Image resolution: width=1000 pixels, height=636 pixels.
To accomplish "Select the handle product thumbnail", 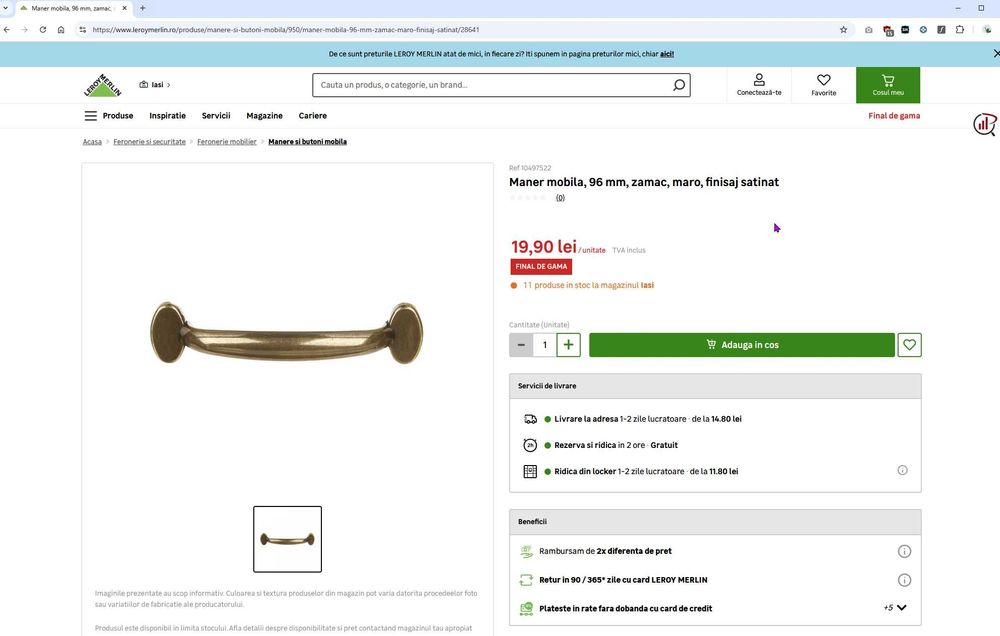I will [288, 539].
